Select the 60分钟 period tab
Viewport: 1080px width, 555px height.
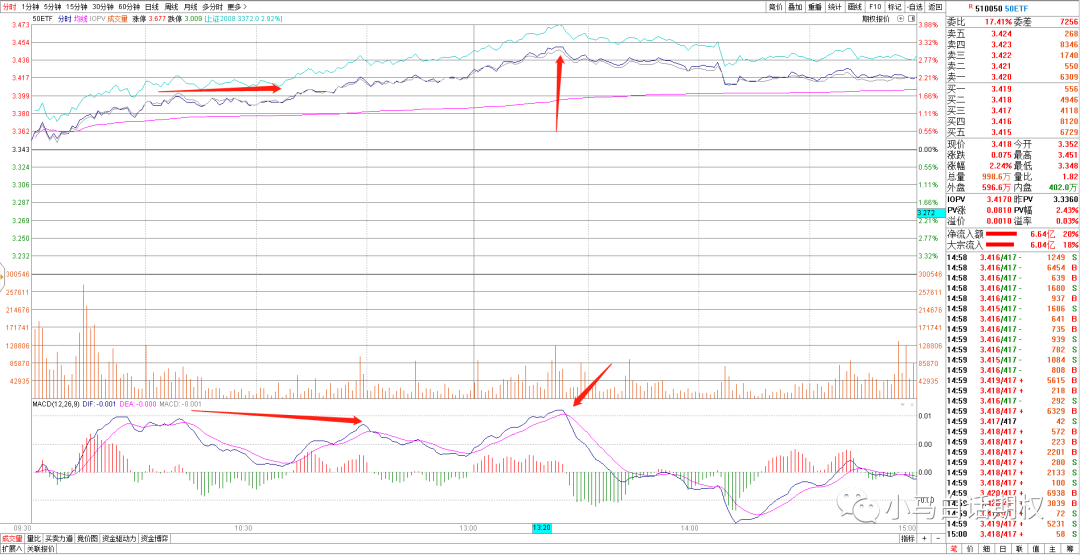(x=129, y=6)
